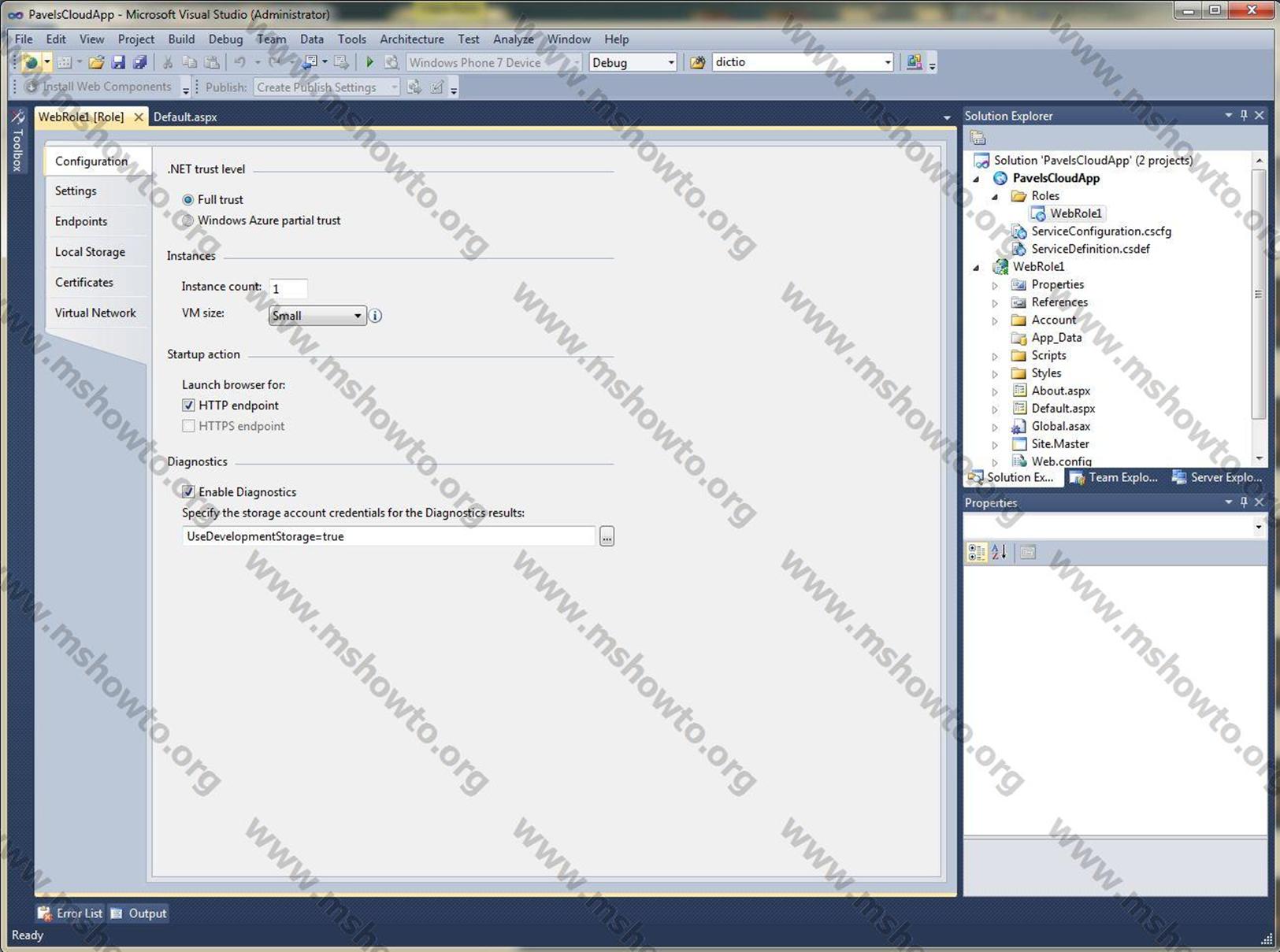Select Site.Master in Solution Explorer
Image resolution: width=1280 pixels, height=952 pixels.
click(x=1060, y=444)
